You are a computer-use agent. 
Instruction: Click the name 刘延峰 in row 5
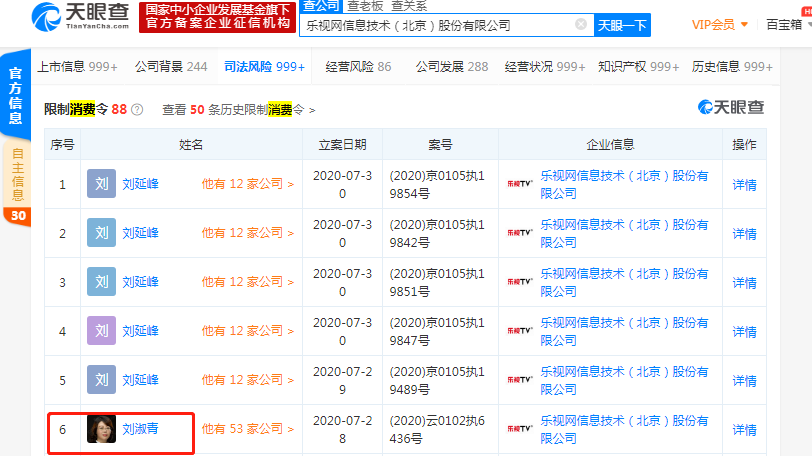pyautogui.click(x=140, y=379)
